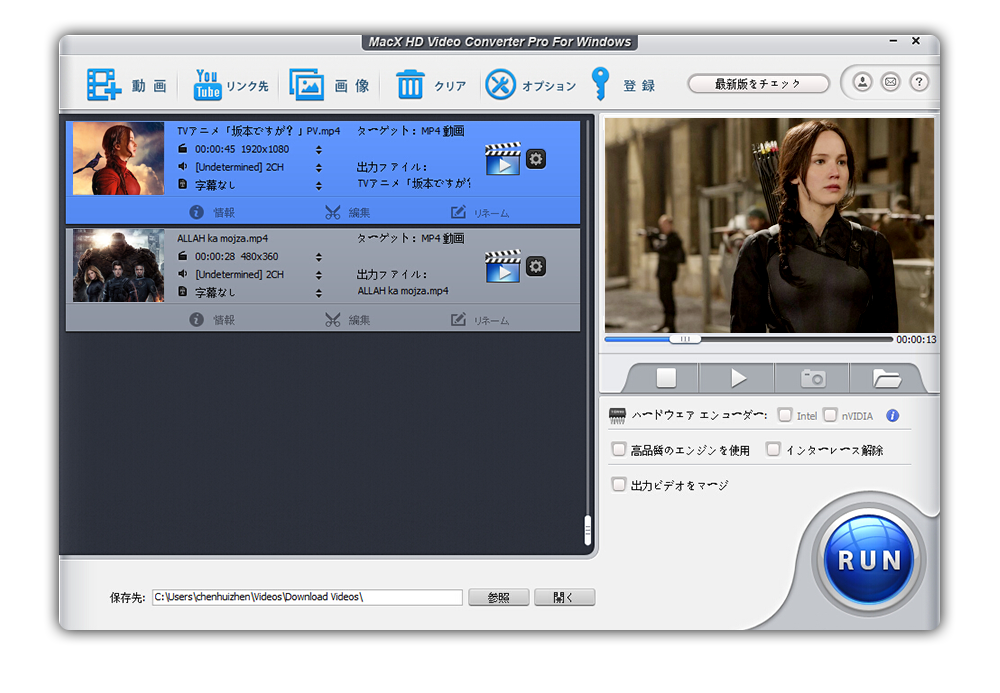Click the hardware encoder info icon
1000x693 pixels.
pyautogui.click(x=892, y=416)
